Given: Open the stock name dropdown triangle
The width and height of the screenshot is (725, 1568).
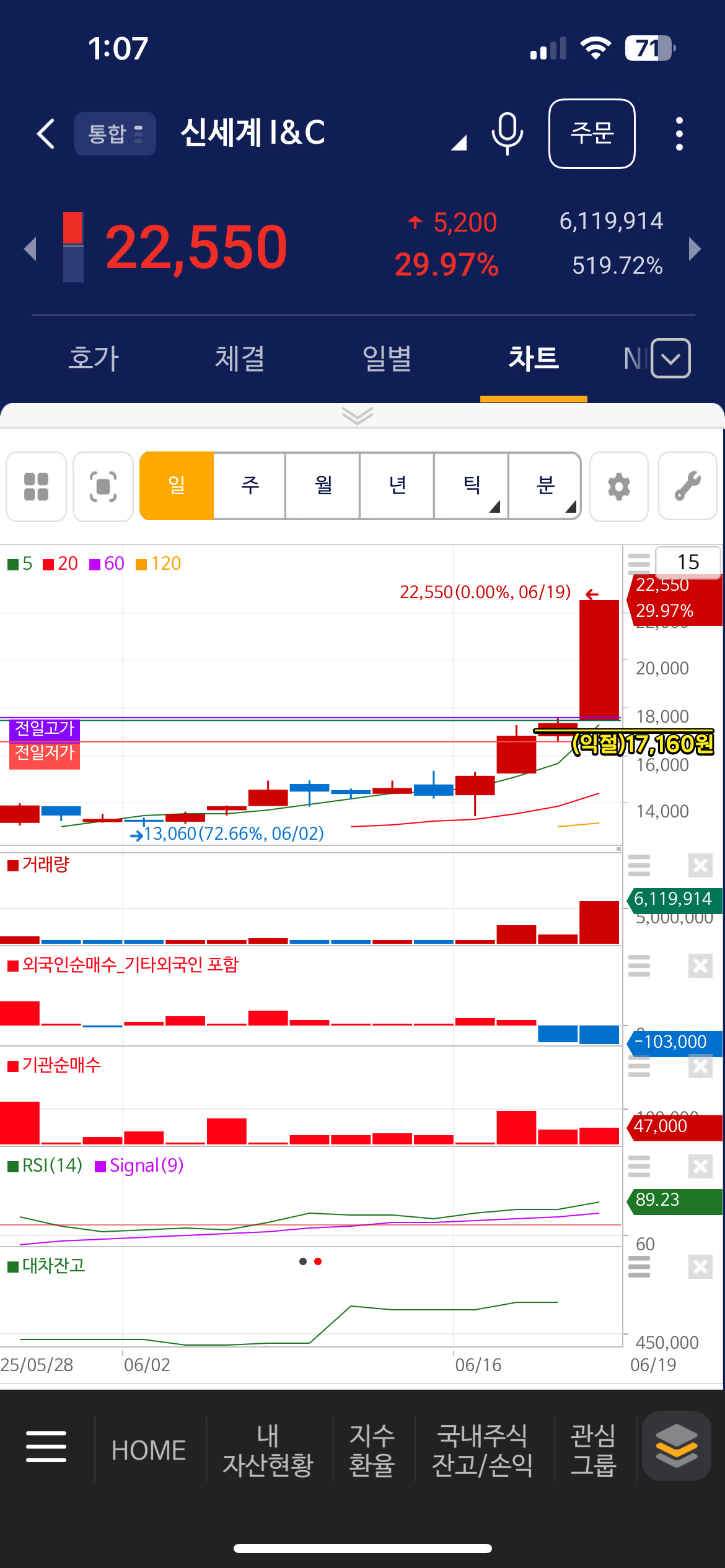Looking at the screenshot, I should click(x=459, y=143).
